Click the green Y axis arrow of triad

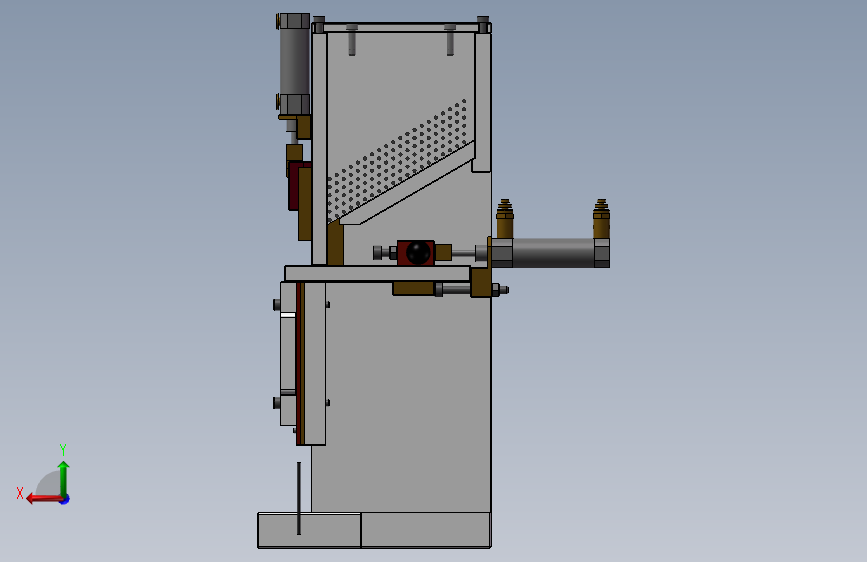pos(64,478)
